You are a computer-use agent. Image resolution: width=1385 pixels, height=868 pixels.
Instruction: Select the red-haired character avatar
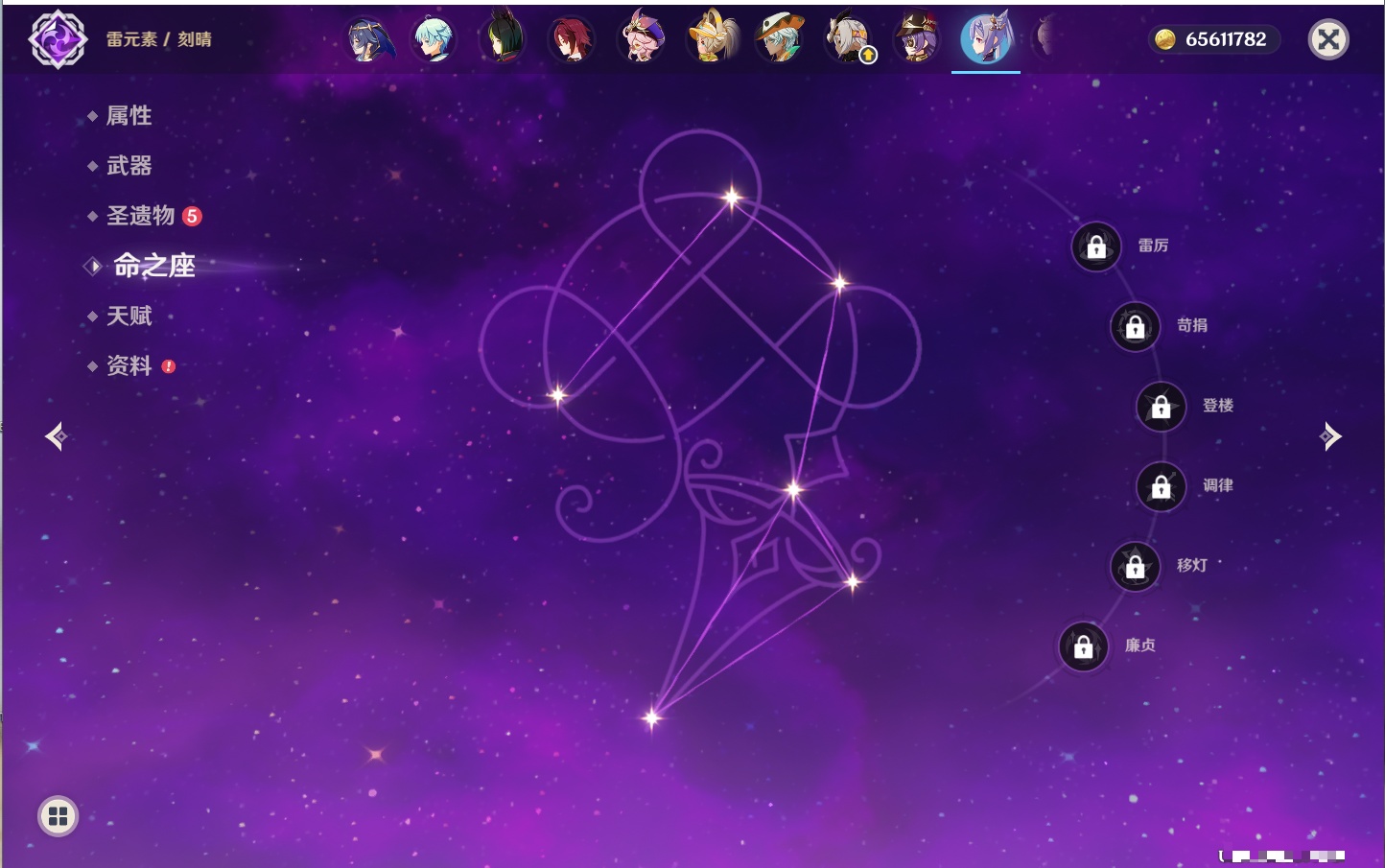point(572,39)
